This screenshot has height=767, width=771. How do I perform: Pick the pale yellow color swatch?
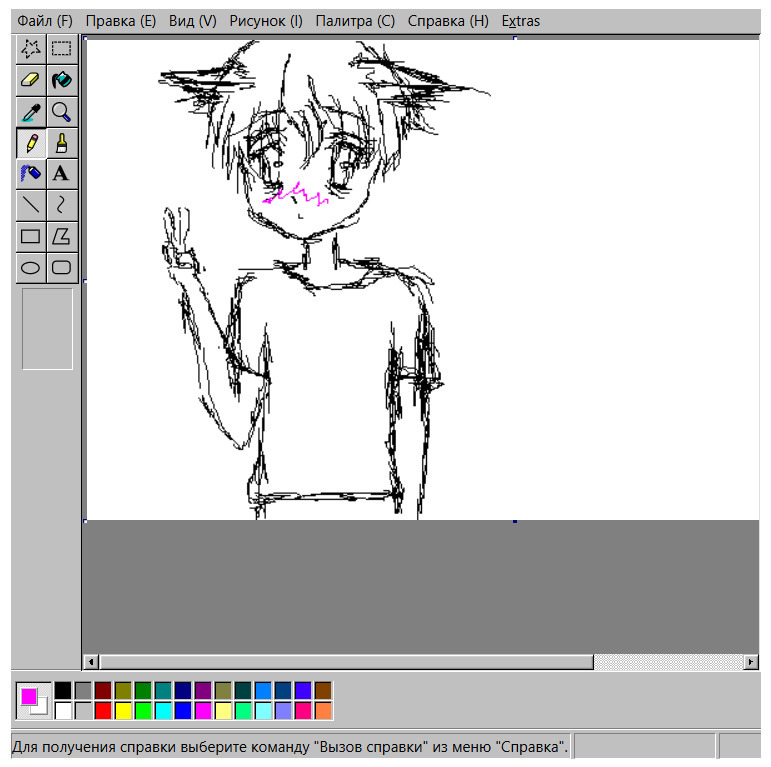pos(223,710)
